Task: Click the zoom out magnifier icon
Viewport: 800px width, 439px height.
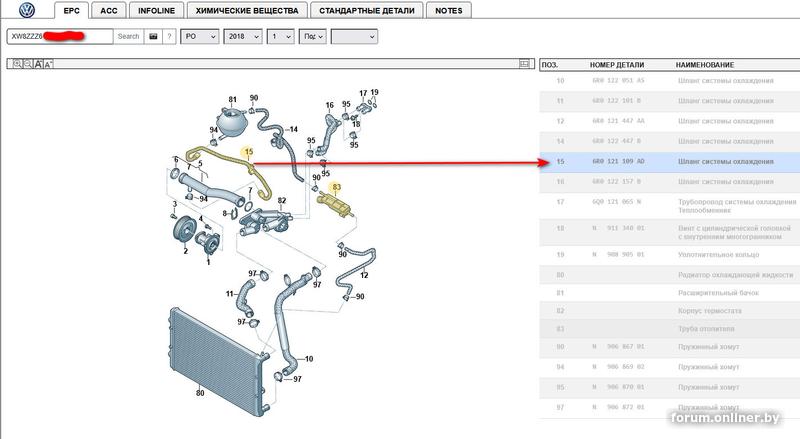Action: pos(28,64)
